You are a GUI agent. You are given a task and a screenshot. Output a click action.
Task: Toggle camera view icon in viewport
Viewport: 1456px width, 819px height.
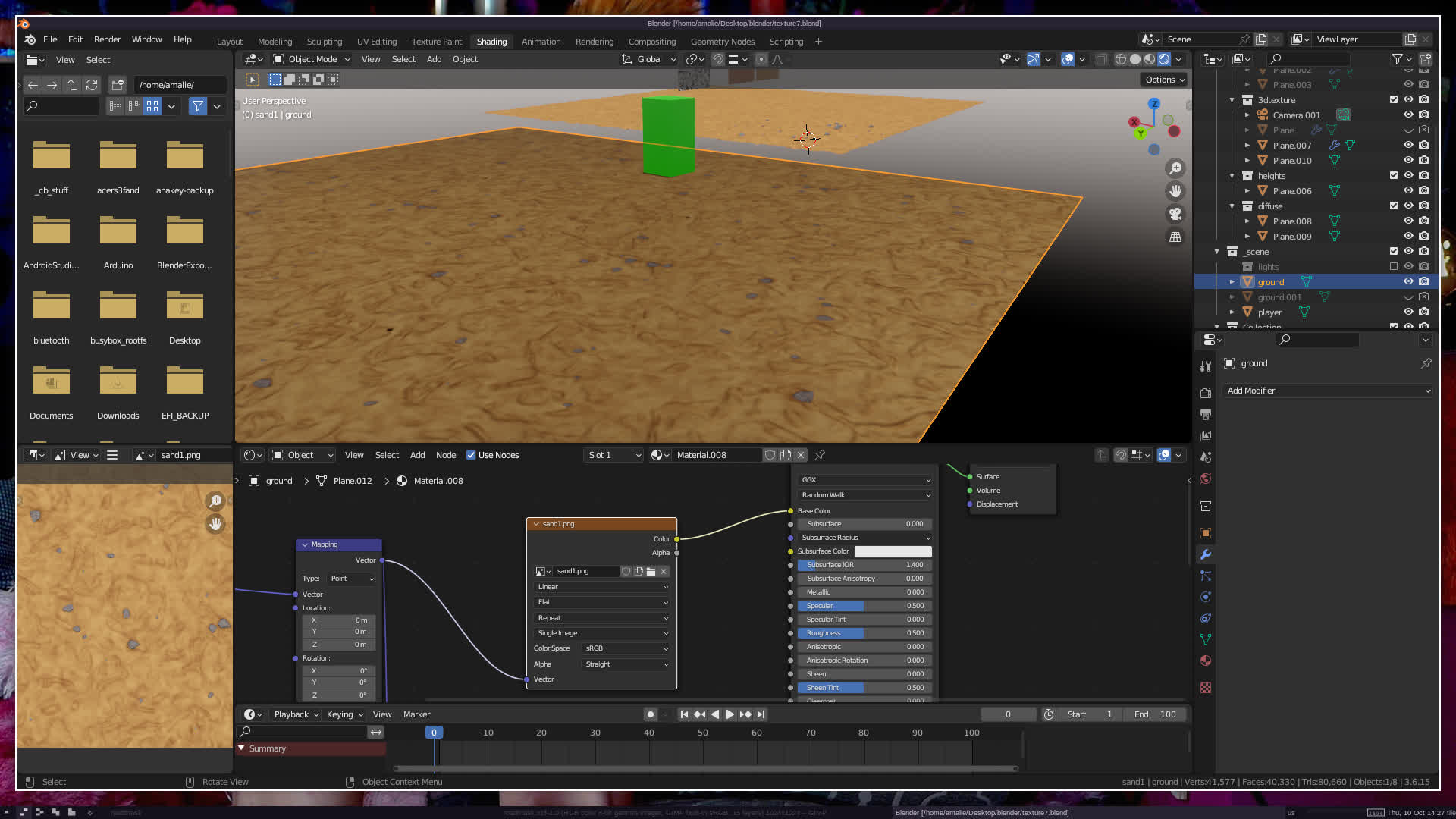[x=1175, y=214]
